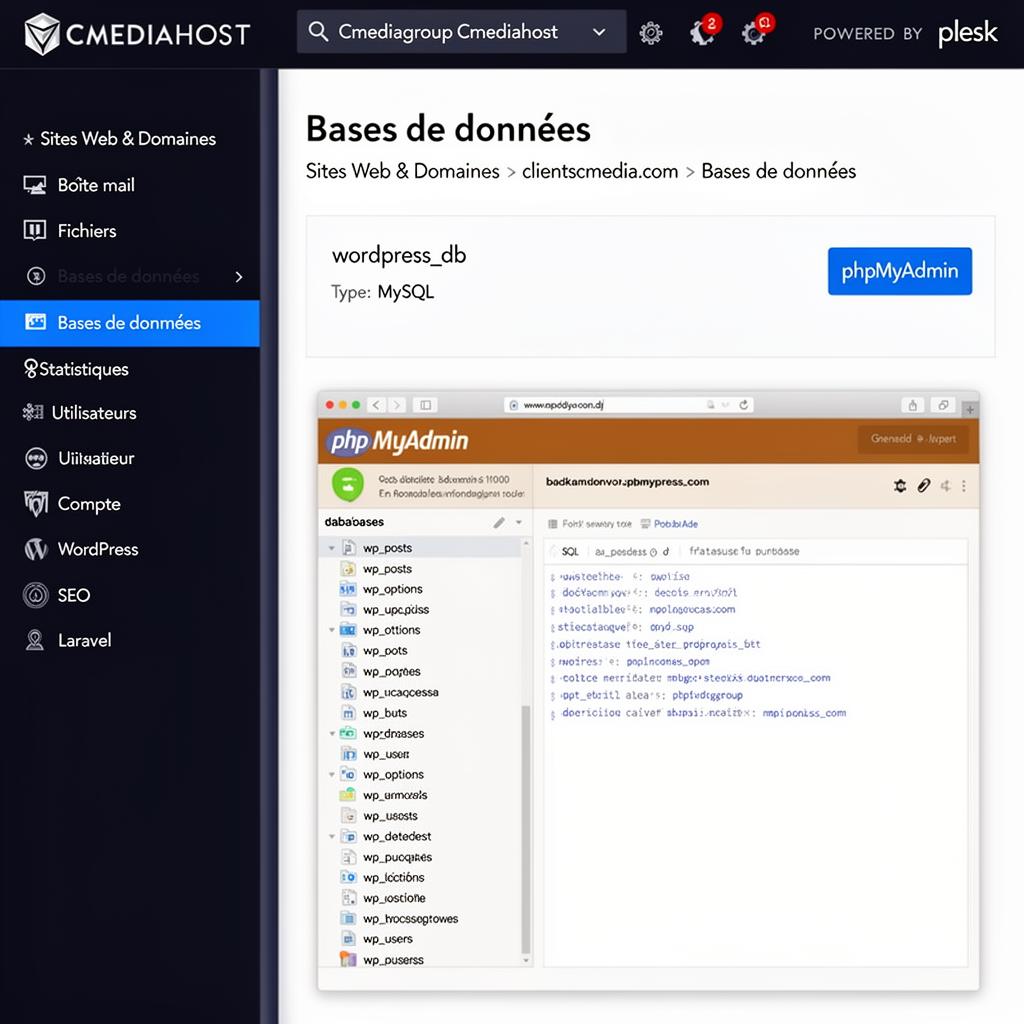Viewport: 1024px width, 1024px height.
Task: Click the CMEDIAHOST logo in the header
Action: point(137,34)
